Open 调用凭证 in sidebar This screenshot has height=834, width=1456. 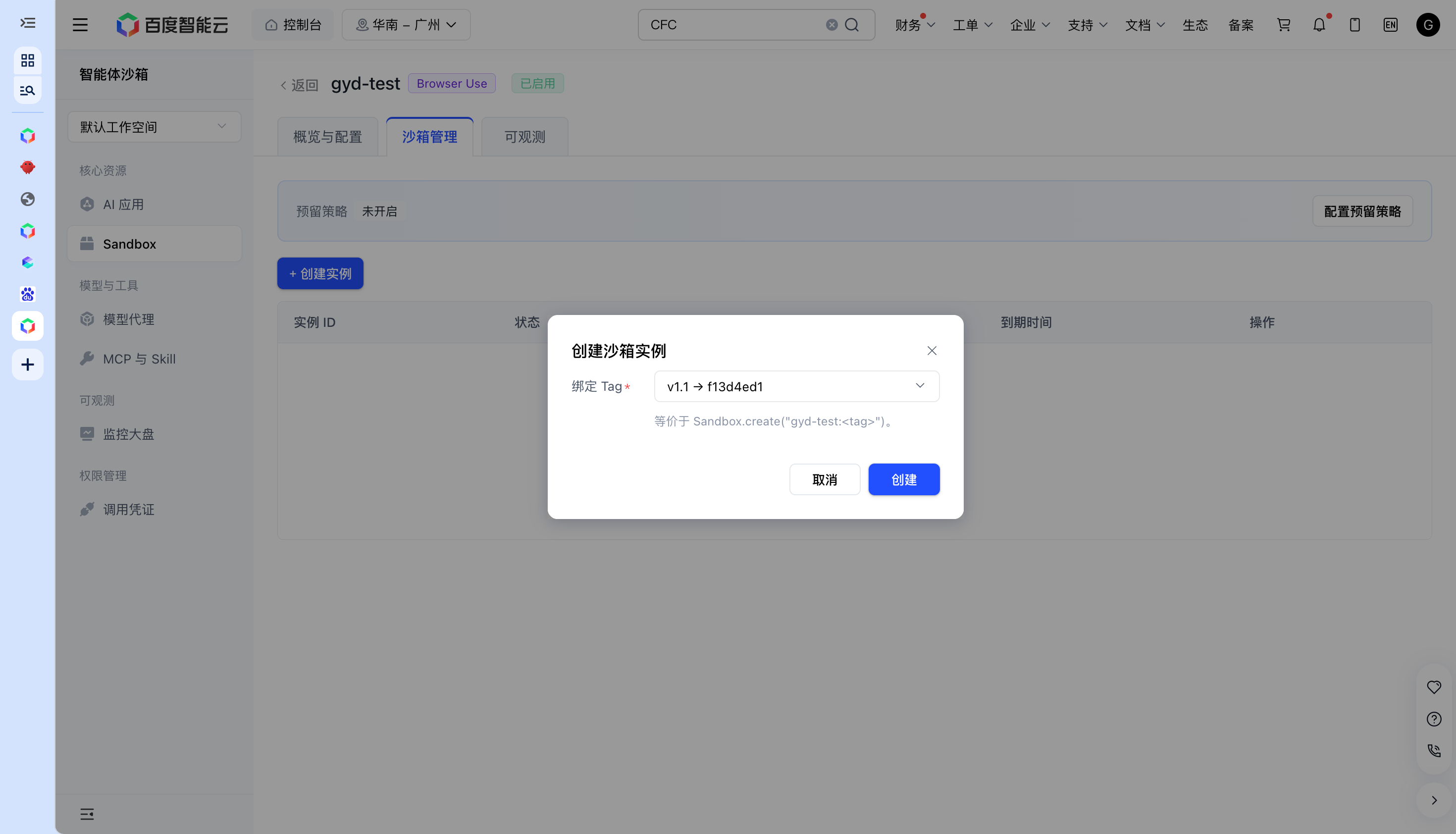[154, 509]
